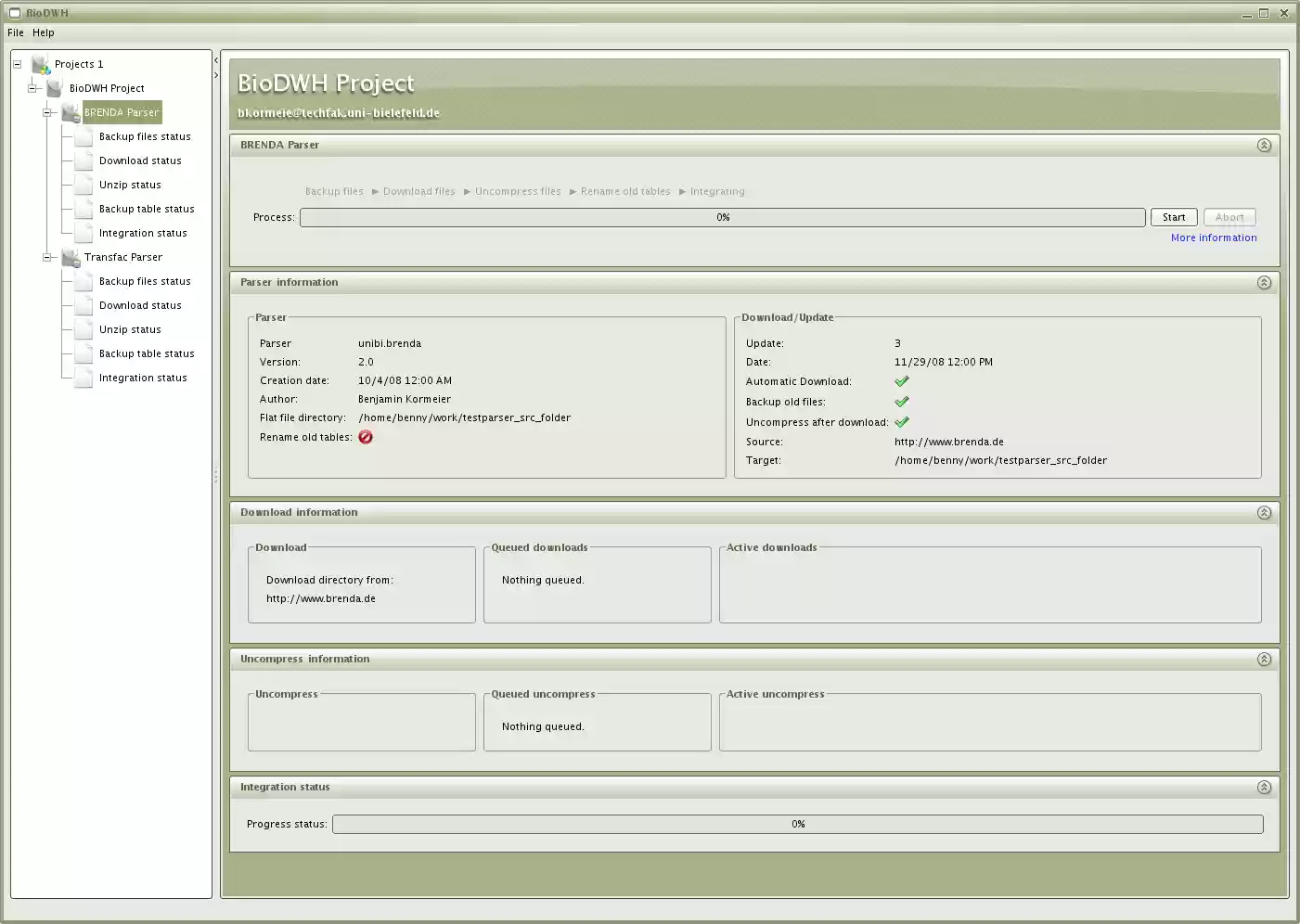Click the Integration status document icon

pos(82,232)
